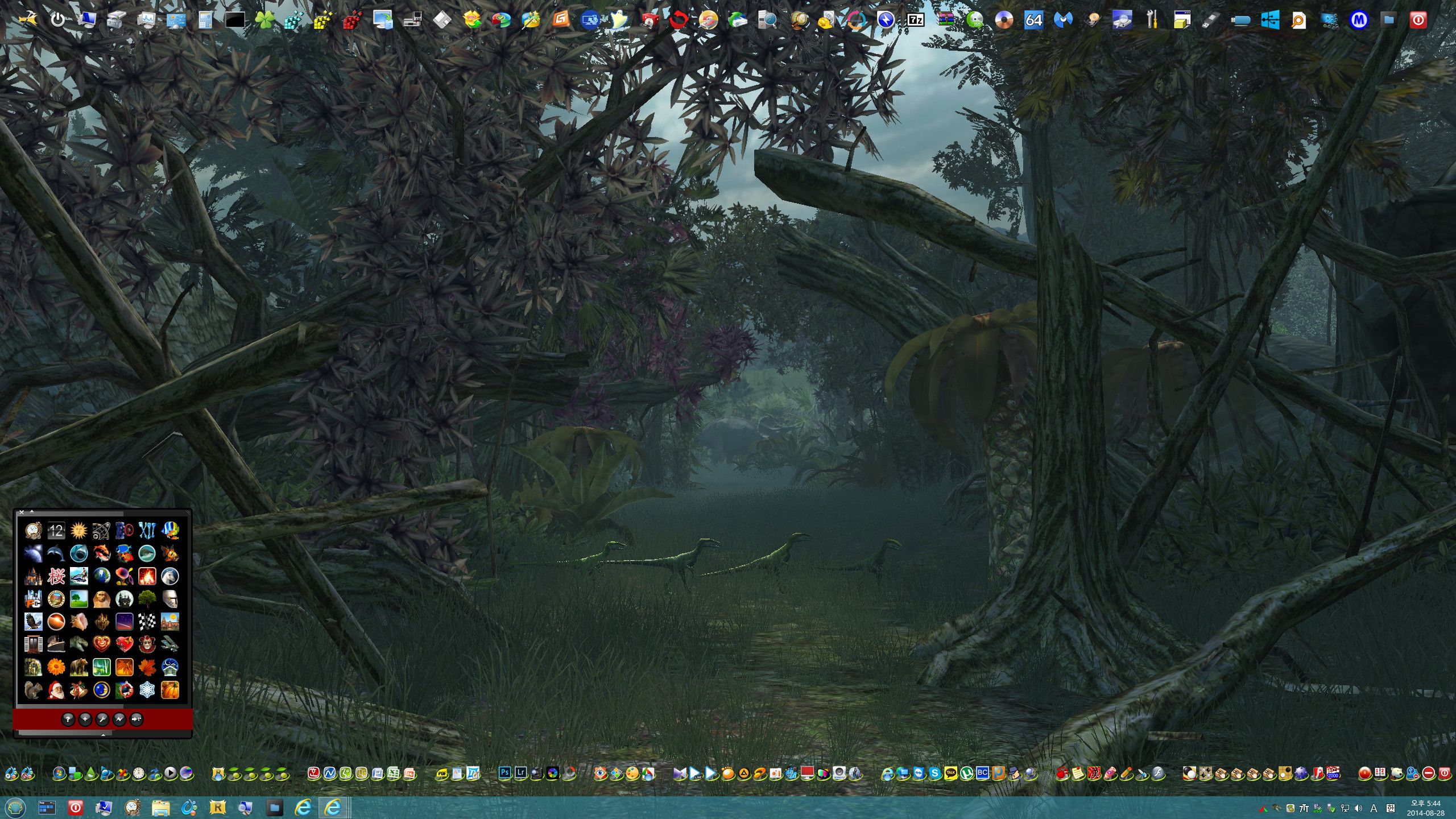Open yellow KakaoTalk icon in bottom dock
Screen dimensions: 1456x819
pyautogui.click(x=950, y=773)
